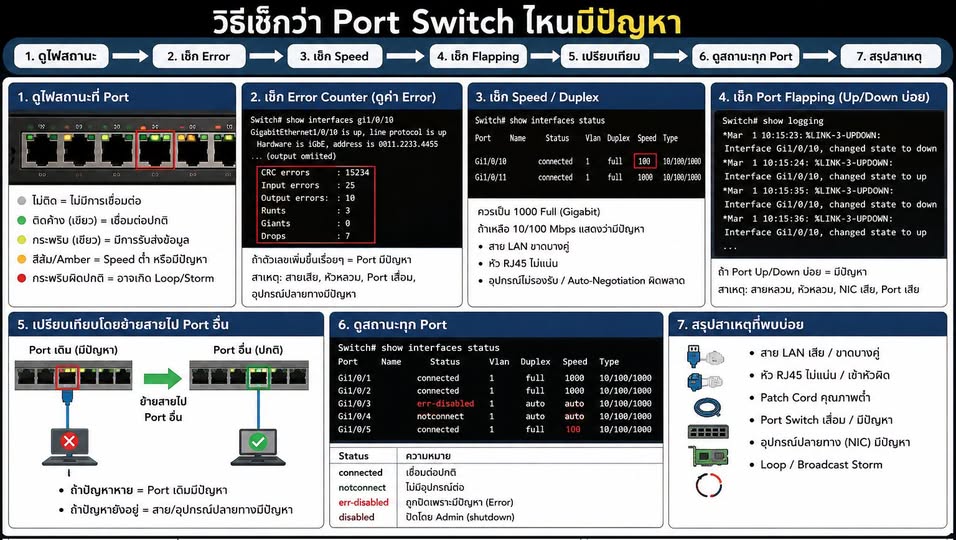
Task: Click step pill 2. เช็ก Error
Action: 199,56
